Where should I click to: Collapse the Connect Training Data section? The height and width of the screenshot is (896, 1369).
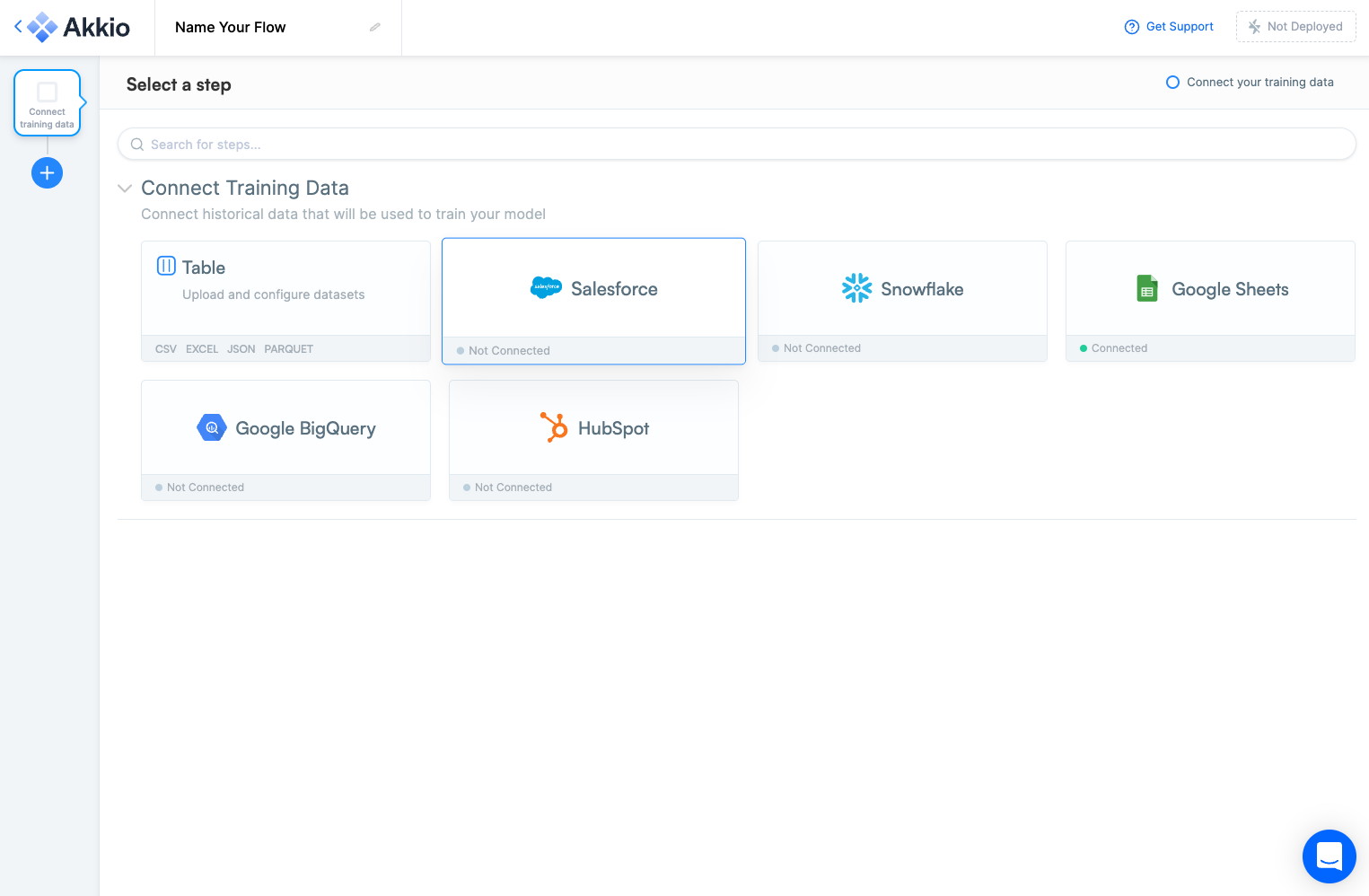[125, 188]
